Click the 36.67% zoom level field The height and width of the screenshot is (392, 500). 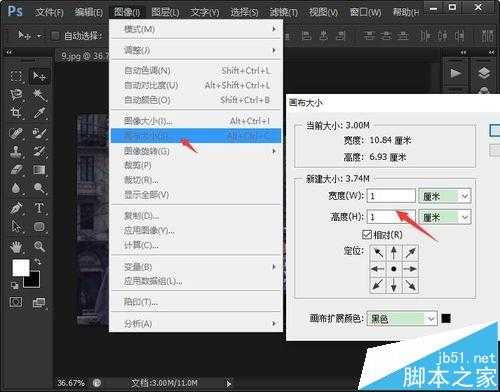(71, 383)
